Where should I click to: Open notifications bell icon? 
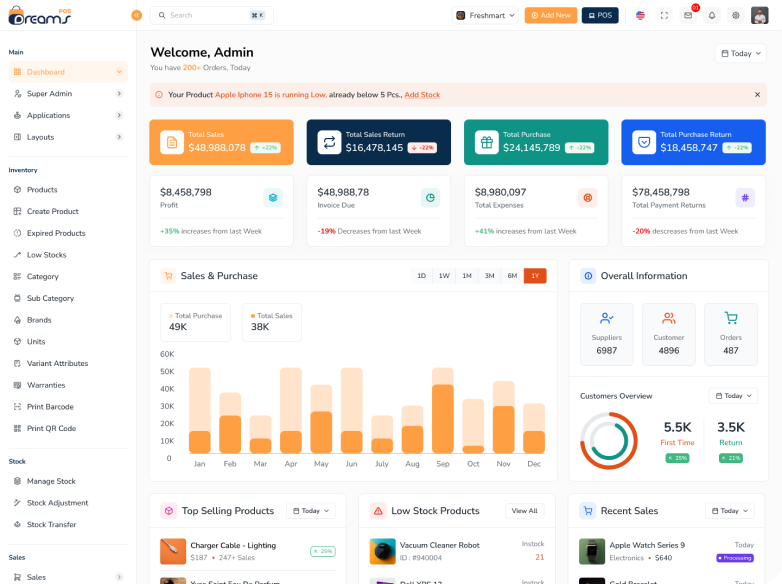coord(712,15)
